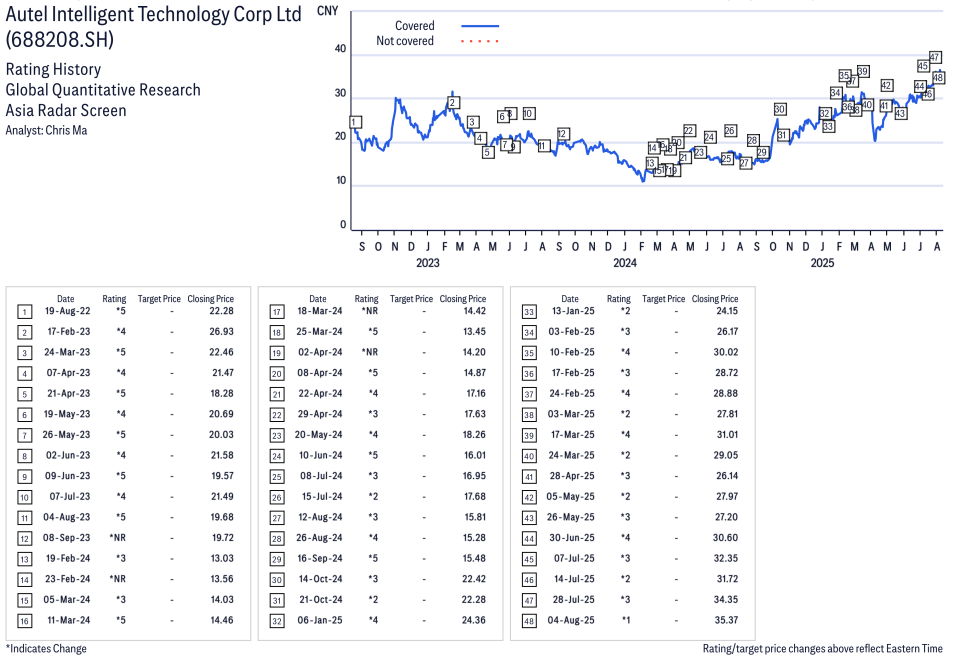Select the closing price '17.63'

[475, 414]
